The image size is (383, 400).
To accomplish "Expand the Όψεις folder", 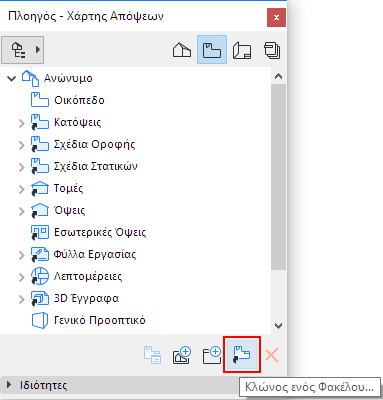I will [x=22, y=211].
